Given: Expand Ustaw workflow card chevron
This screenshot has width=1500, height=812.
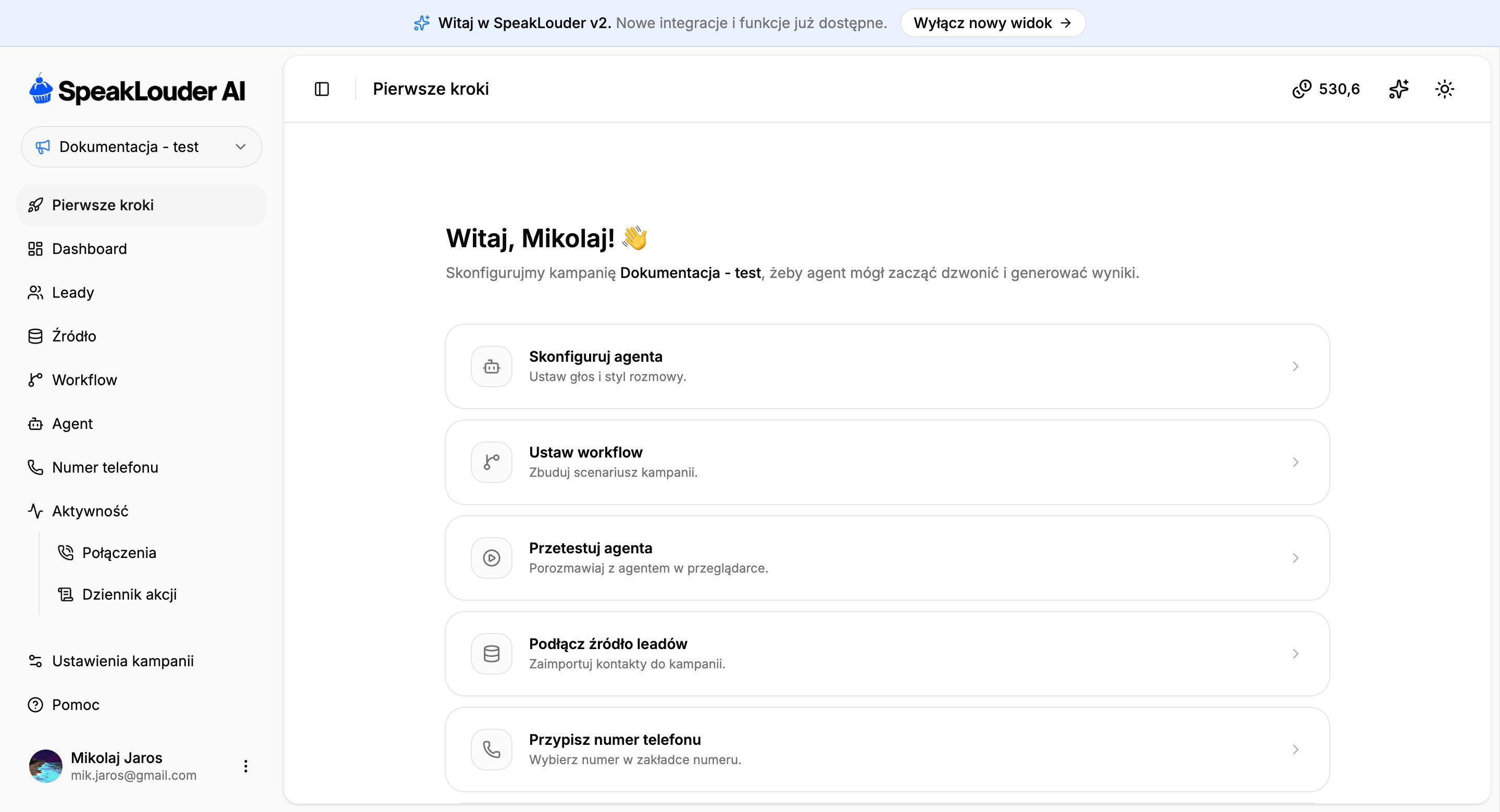Looking at the screenshot, I should pos(1296,462).
